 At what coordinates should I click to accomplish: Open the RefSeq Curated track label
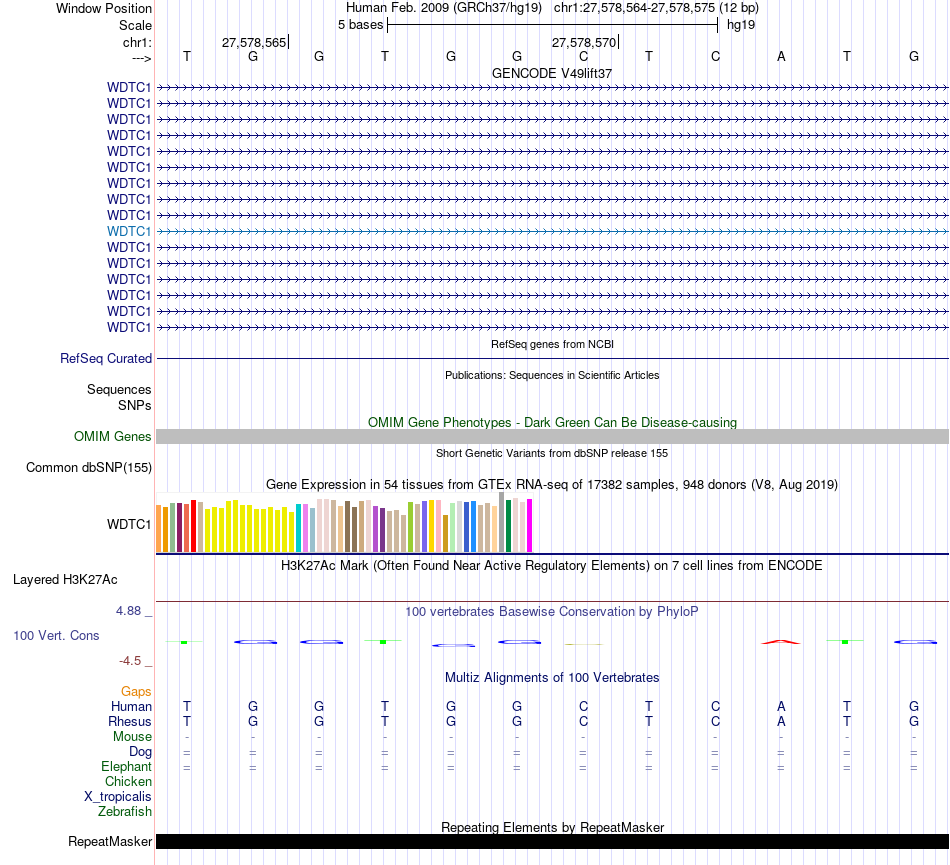(106, 359)
